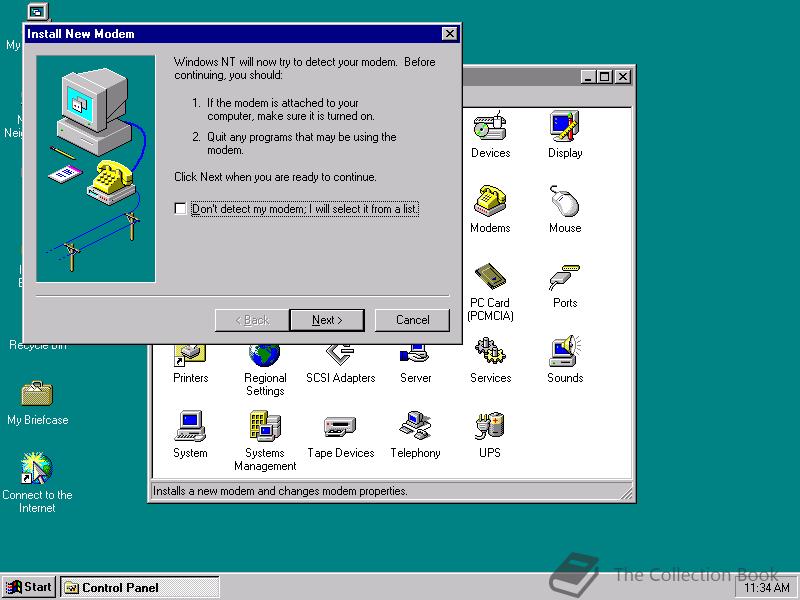Cancel the Install New Modem wizard

coord(412,320)
